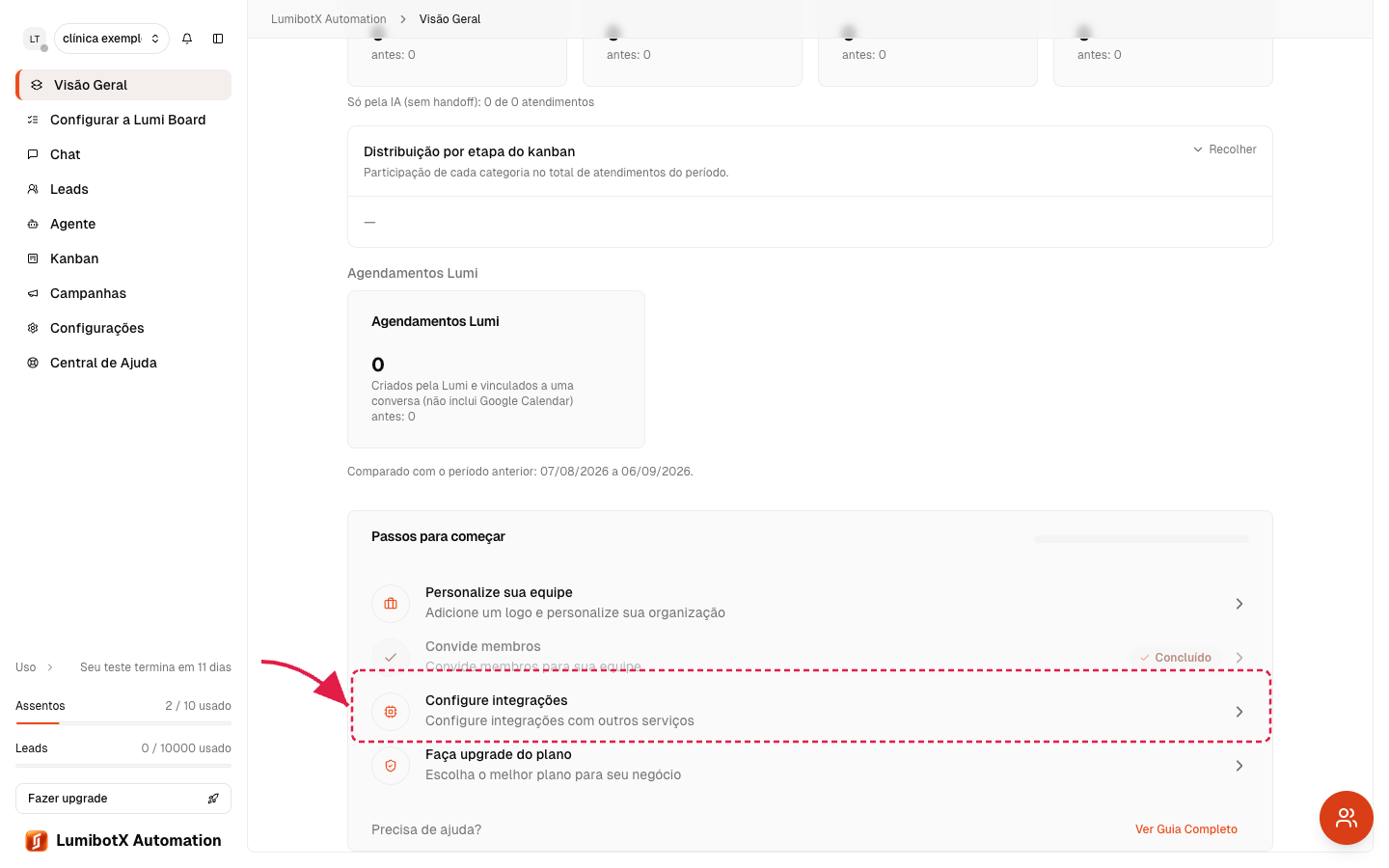
Task: Open Ver Guia Completo link
Action: pyautogui.click(x=1186, y=829)
